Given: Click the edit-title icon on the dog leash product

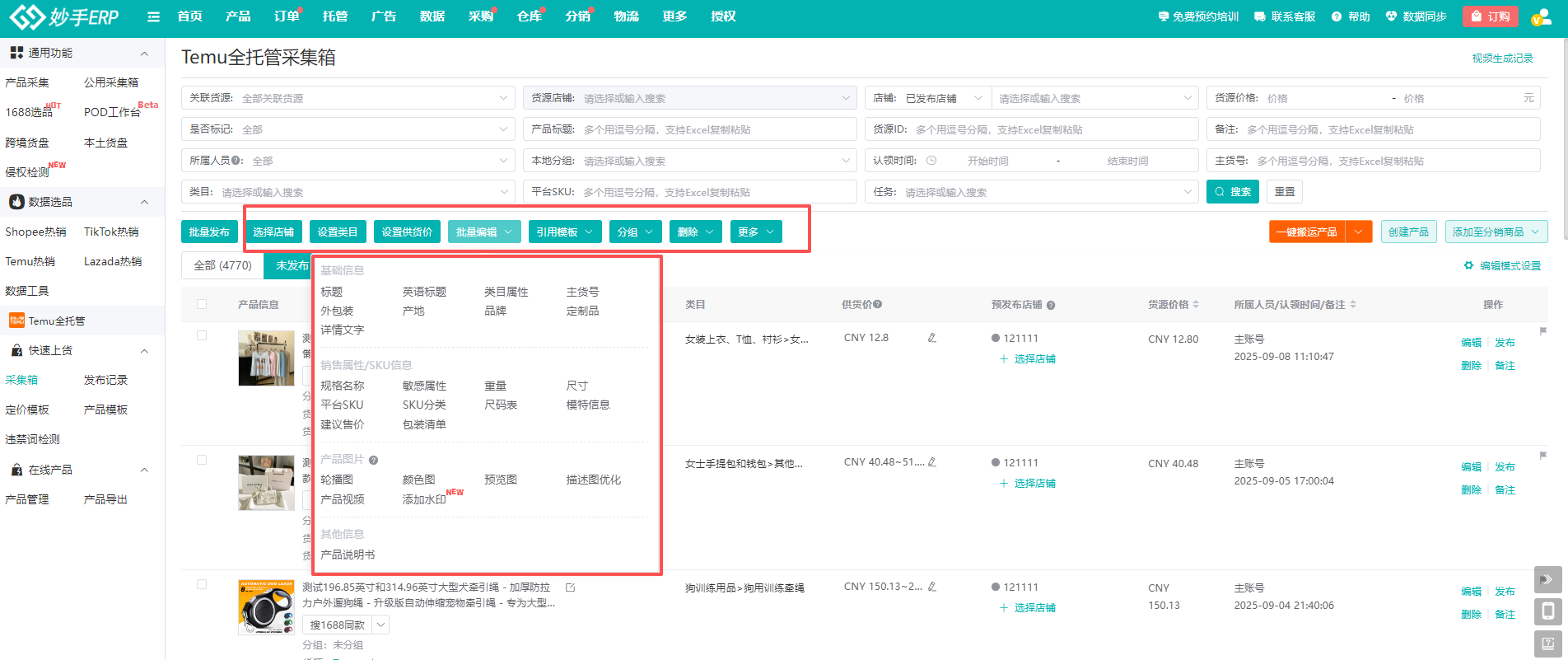Looking at the screenshot, I should click(x=570, y=587).
